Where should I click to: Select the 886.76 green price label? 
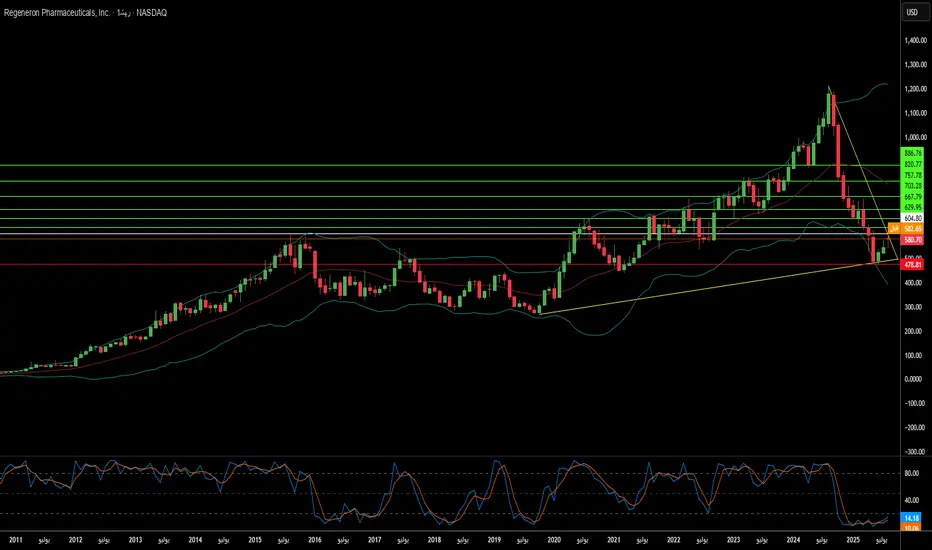[x=912, y=153]
